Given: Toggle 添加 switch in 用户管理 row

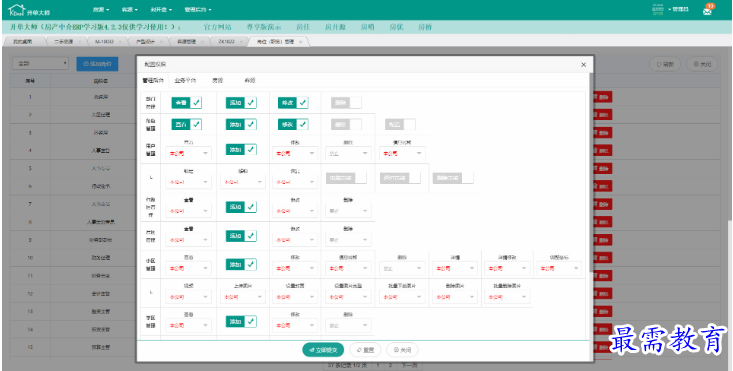Looking at the screenshot, I should (x=241, y=150).
